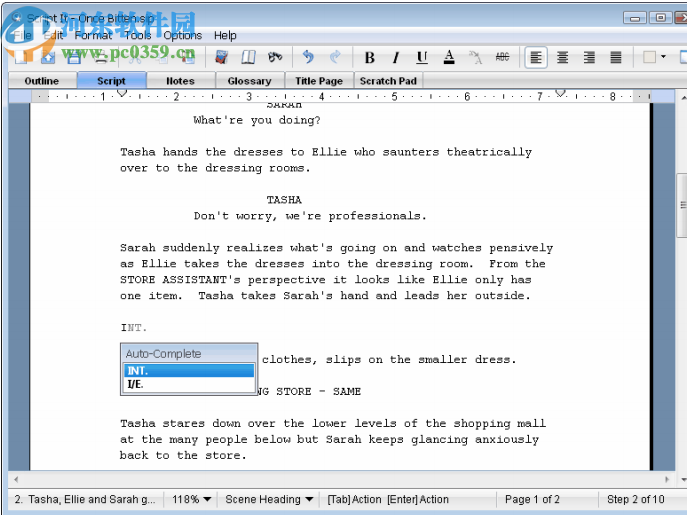The width and height of the screenshot is (687, 515).
Task: Open the open-book reference icon
Action: pyautogui.click(x=248, y=57)
